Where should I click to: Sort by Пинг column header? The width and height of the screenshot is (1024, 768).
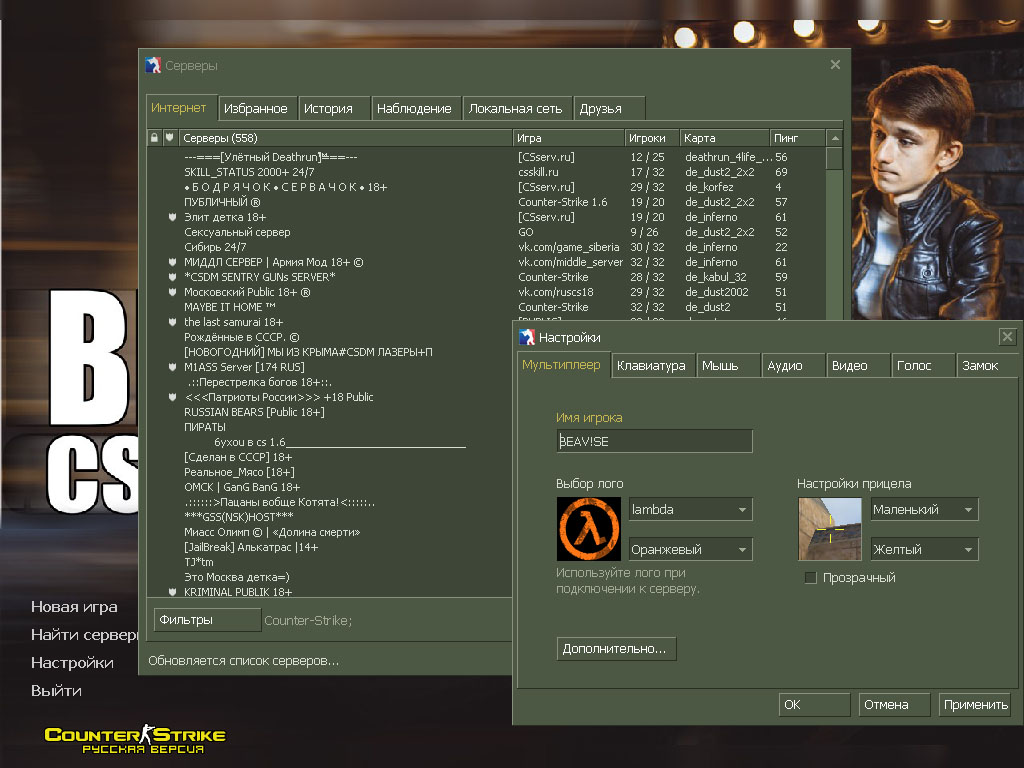pos(797,138)
